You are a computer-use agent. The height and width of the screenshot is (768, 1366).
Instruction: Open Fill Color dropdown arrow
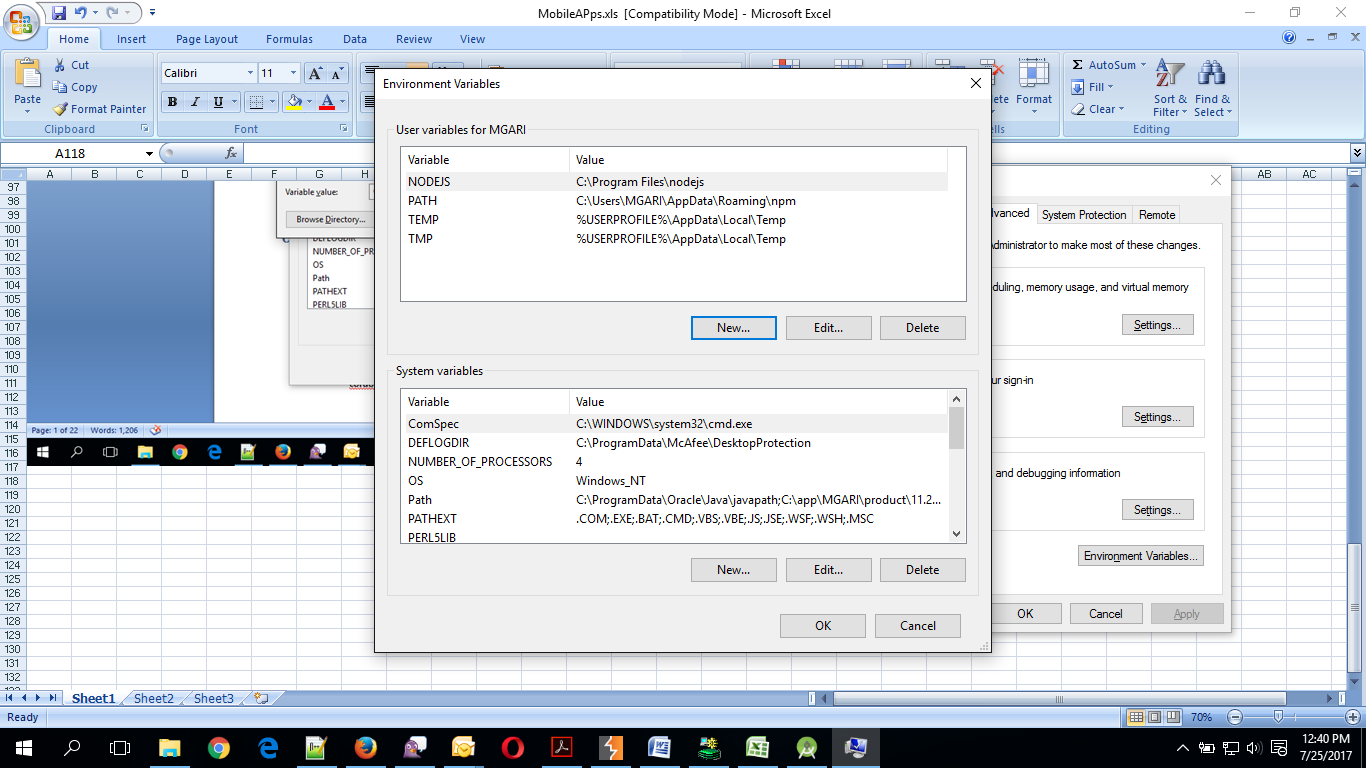coord(308,102)
